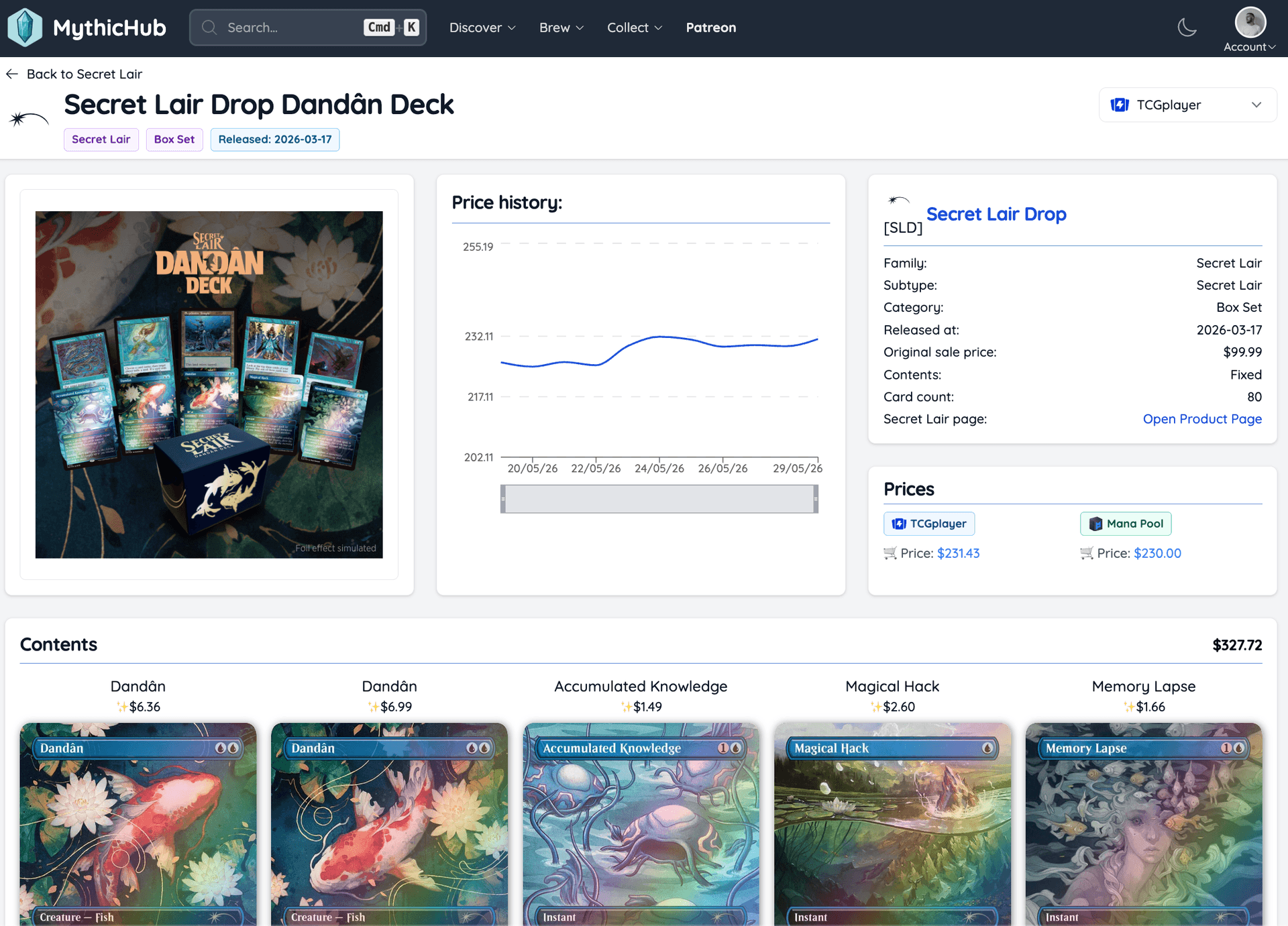1288x926 pixels.
Task: Expand the Collect menu
Action: [x=635, y=27]
